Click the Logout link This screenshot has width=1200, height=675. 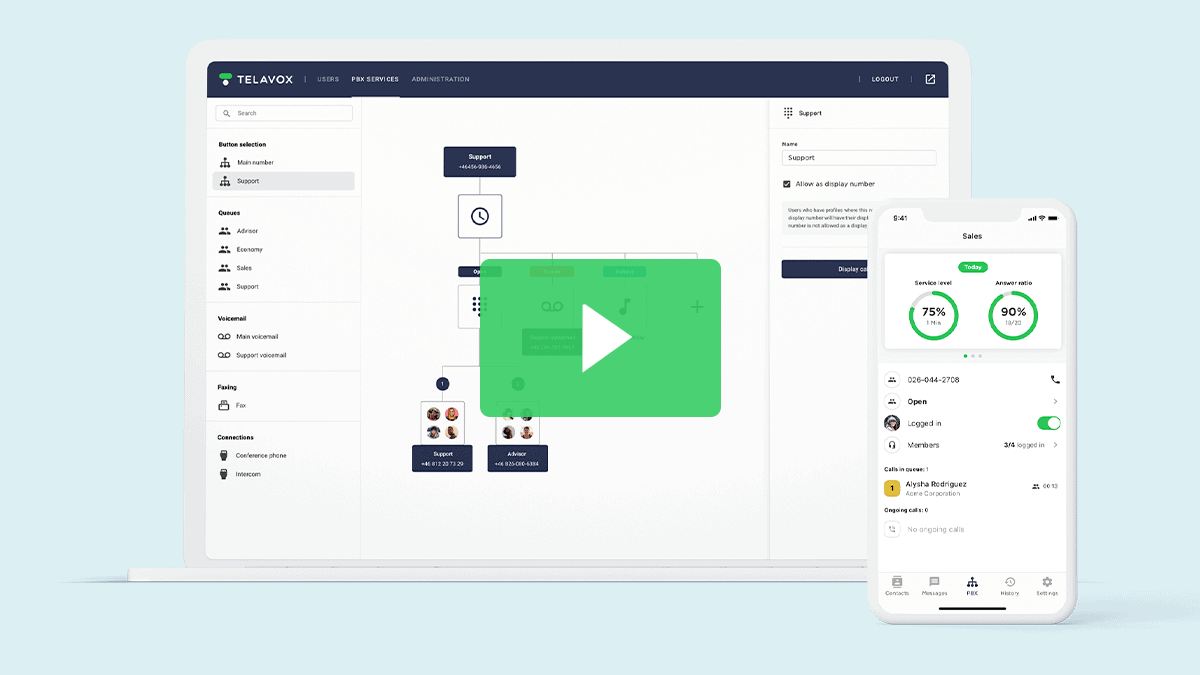tap(885, 79)
